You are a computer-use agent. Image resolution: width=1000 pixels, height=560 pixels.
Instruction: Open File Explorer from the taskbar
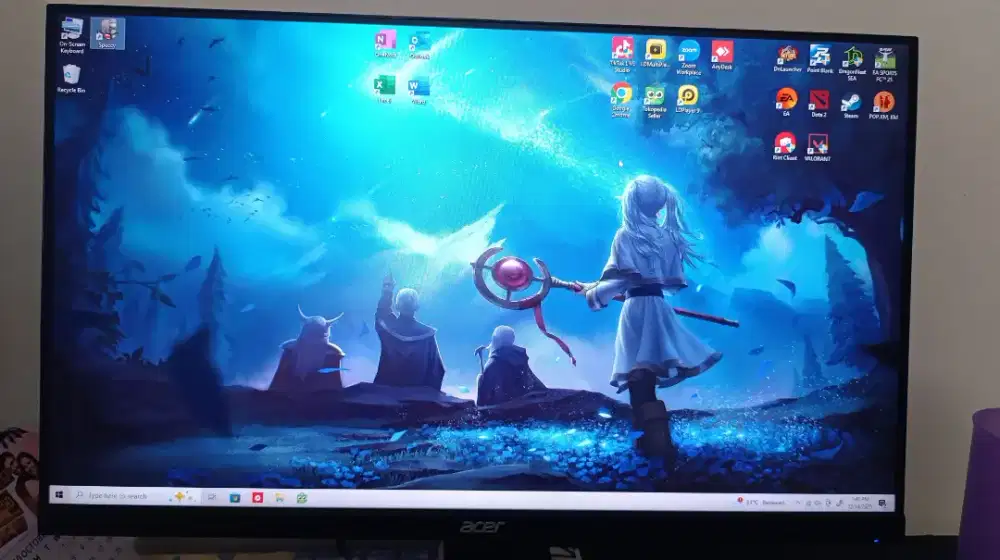pyautogui.click(x=279, y=498)
